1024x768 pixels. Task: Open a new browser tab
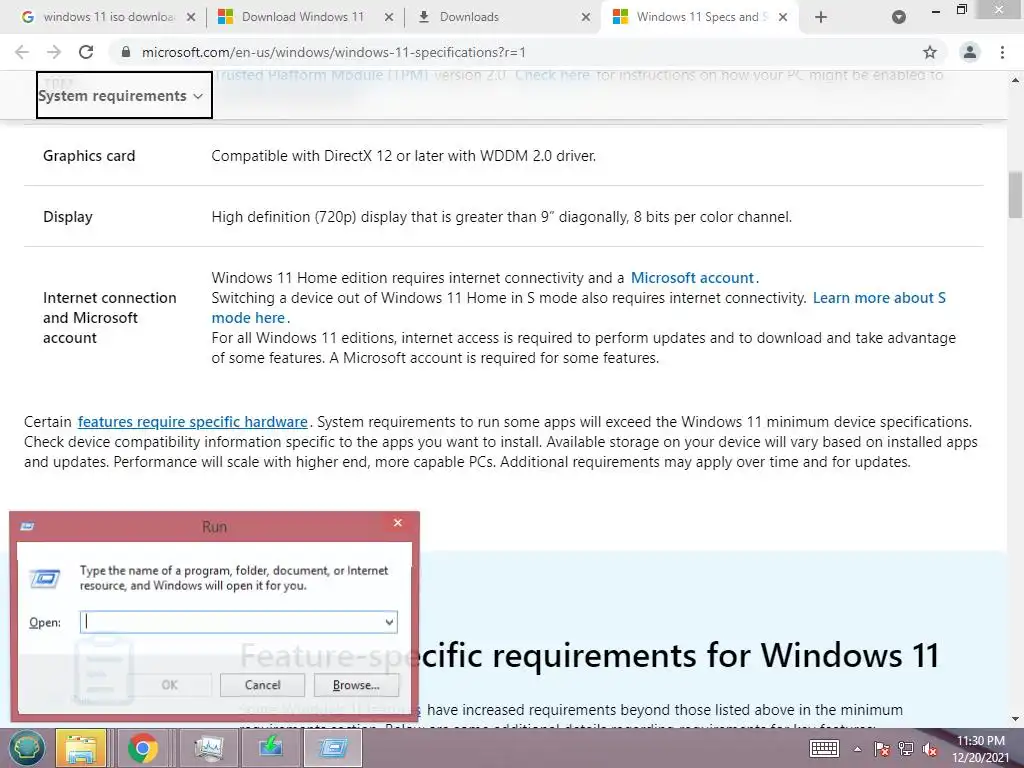pyautogui.click(x=821, y=17)
